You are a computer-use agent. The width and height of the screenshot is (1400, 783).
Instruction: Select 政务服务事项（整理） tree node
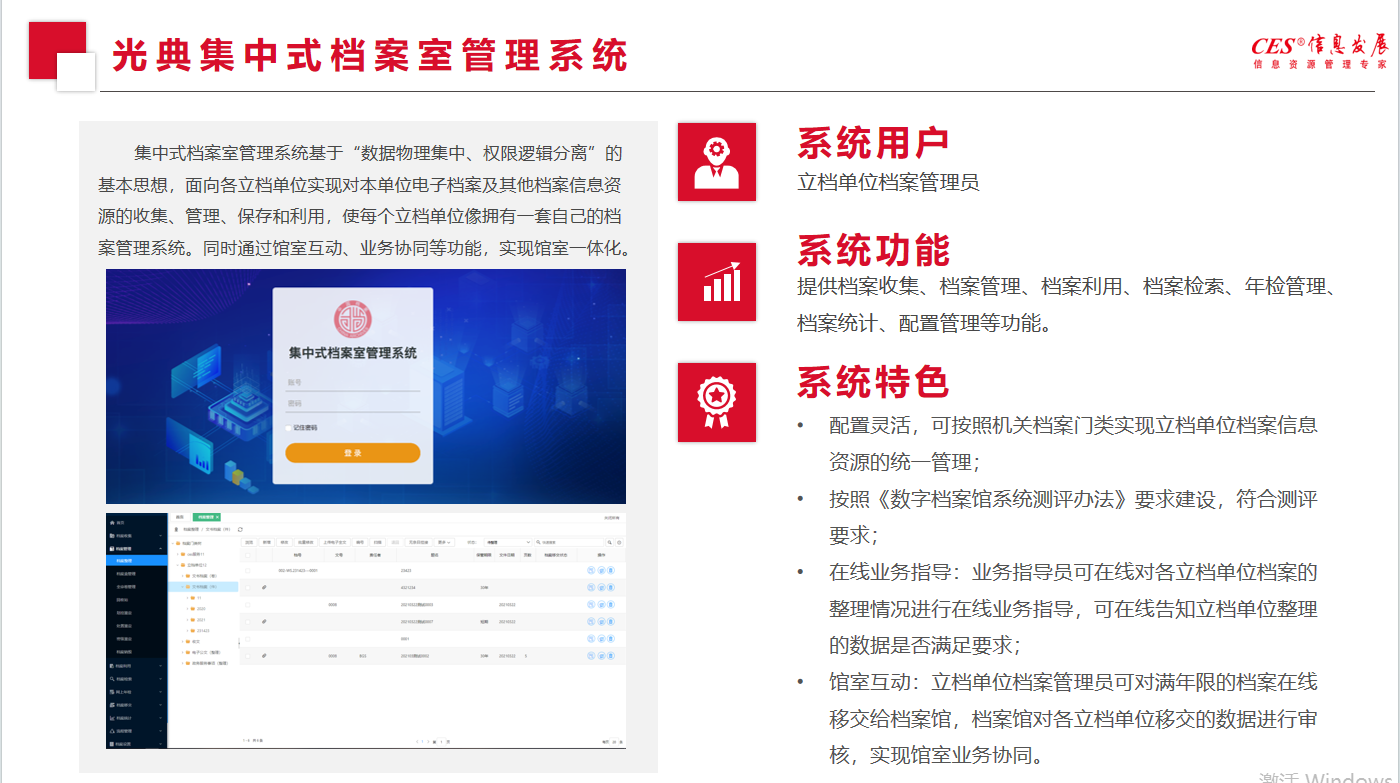click(x=210, y=663)
